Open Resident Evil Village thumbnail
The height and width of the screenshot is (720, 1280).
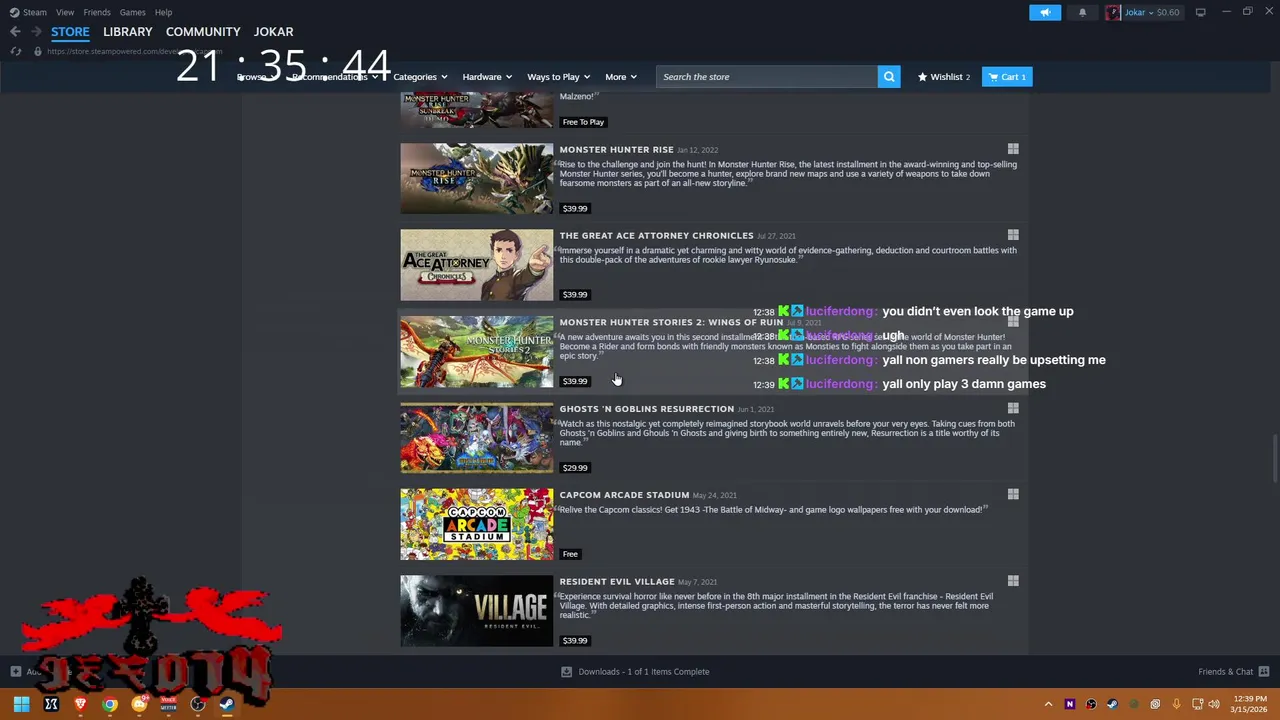click(476, 610)
